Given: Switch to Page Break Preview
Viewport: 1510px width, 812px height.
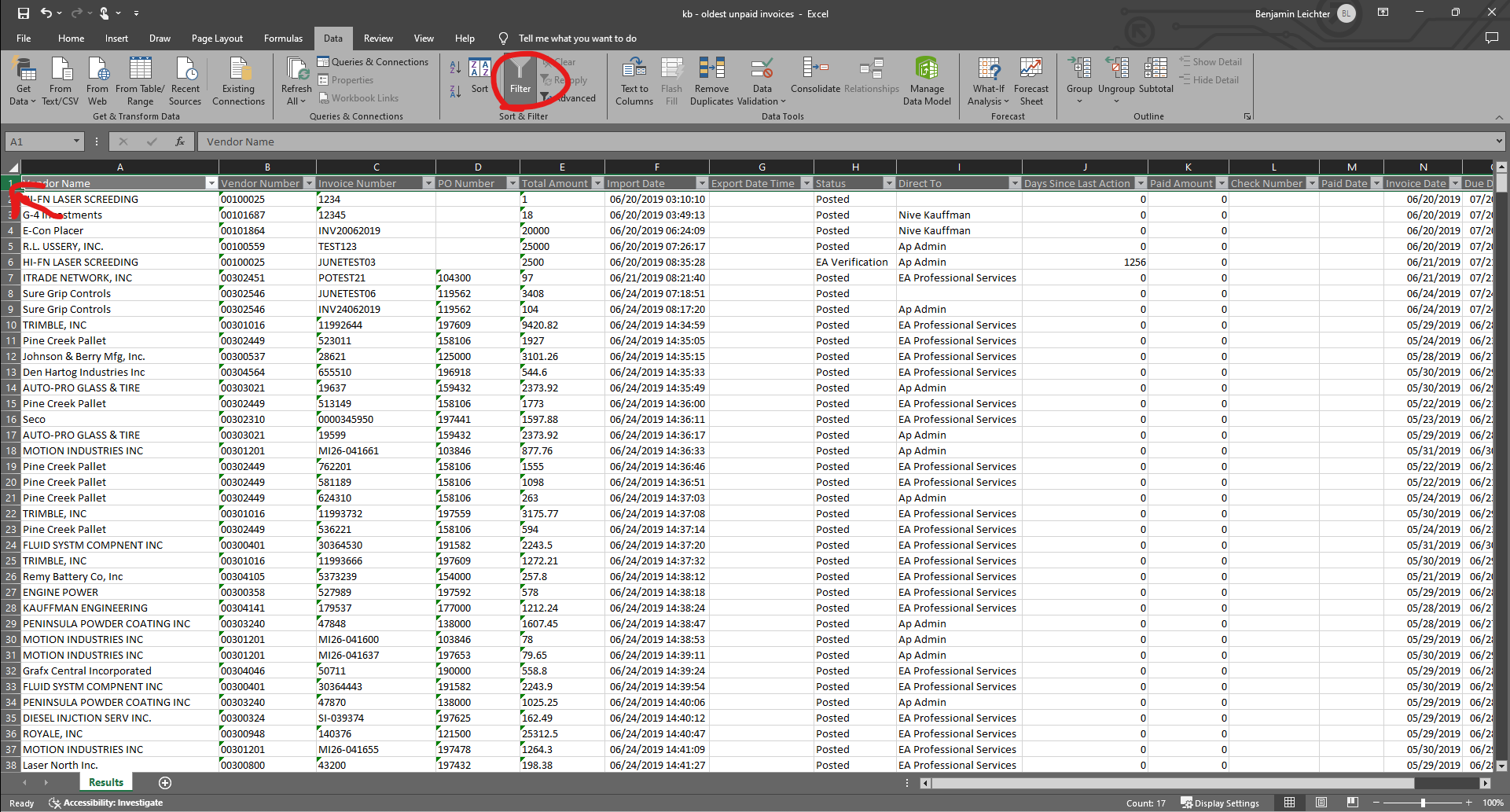Looking at the screenshot, I should coord(1352,803).
